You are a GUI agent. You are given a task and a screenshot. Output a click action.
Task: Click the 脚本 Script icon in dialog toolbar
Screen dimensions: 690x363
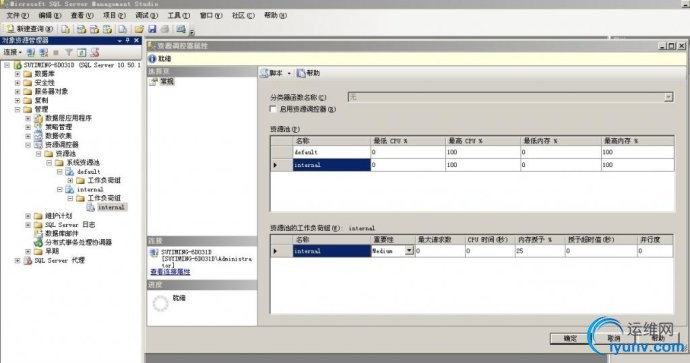coord(264,73)
